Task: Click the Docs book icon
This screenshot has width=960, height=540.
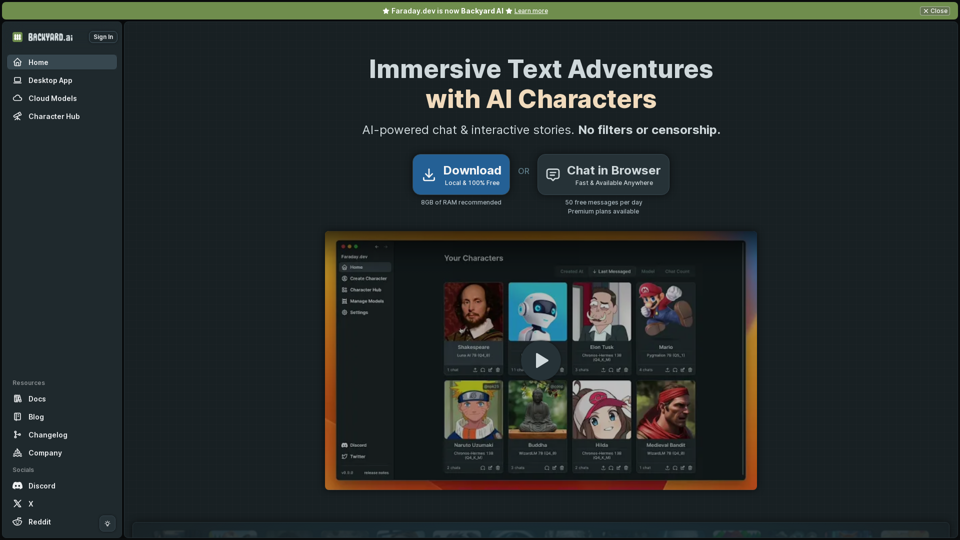Action: pos(17,399)
